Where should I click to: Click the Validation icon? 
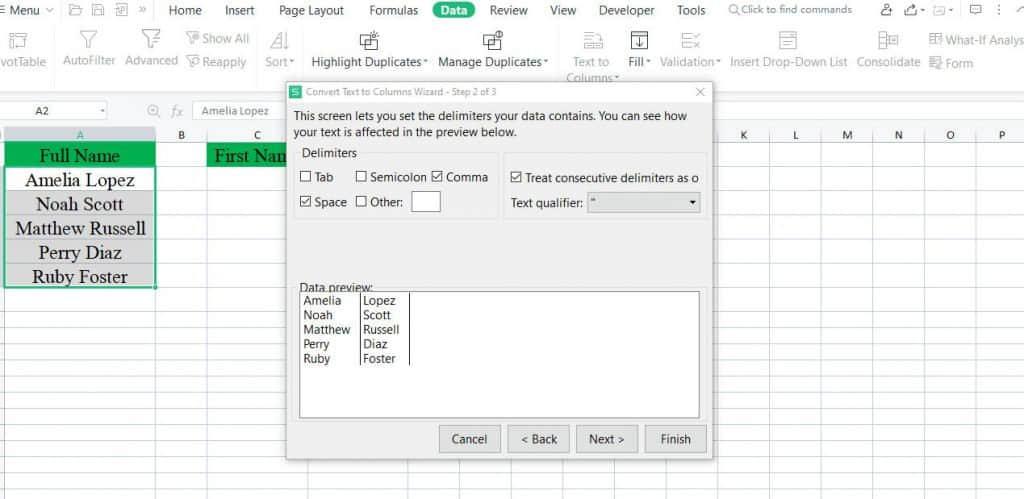tap(690, 40)
